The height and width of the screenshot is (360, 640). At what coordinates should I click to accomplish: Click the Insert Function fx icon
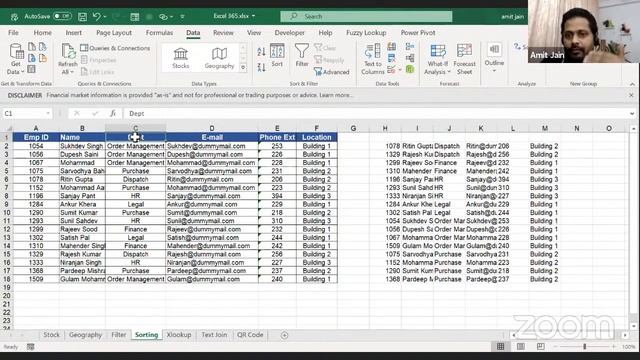113,113
